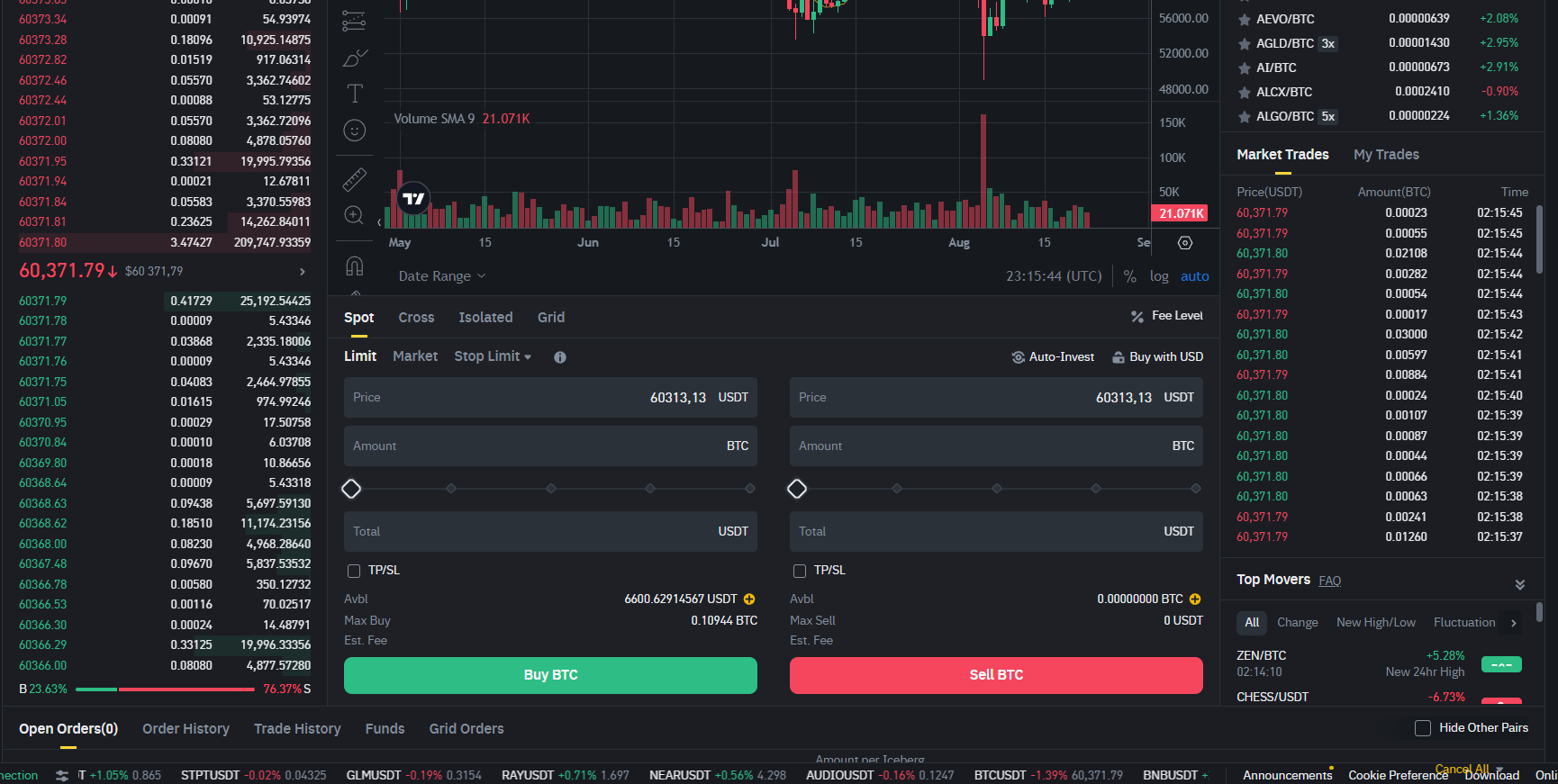
Task: Open Cookie Preference link
Action: pos(1398,776)
